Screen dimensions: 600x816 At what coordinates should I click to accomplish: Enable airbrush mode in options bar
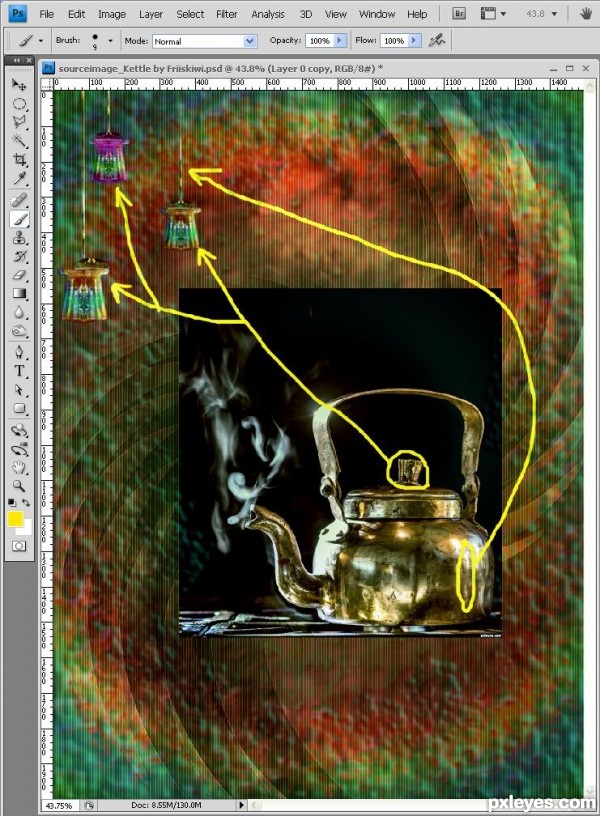click(x=437, y=40)
